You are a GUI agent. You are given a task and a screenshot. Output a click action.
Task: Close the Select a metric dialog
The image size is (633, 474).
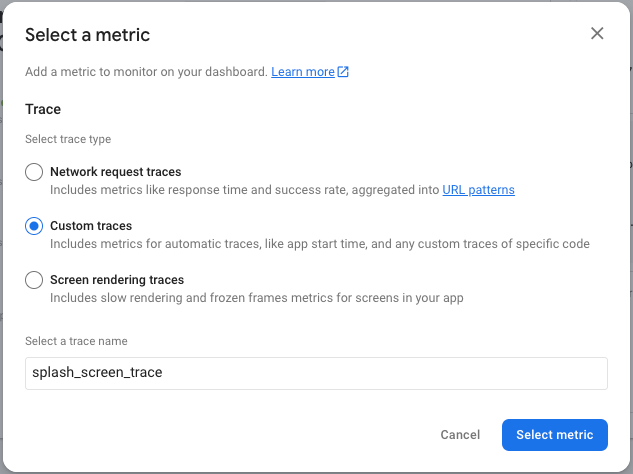[597, 33]
